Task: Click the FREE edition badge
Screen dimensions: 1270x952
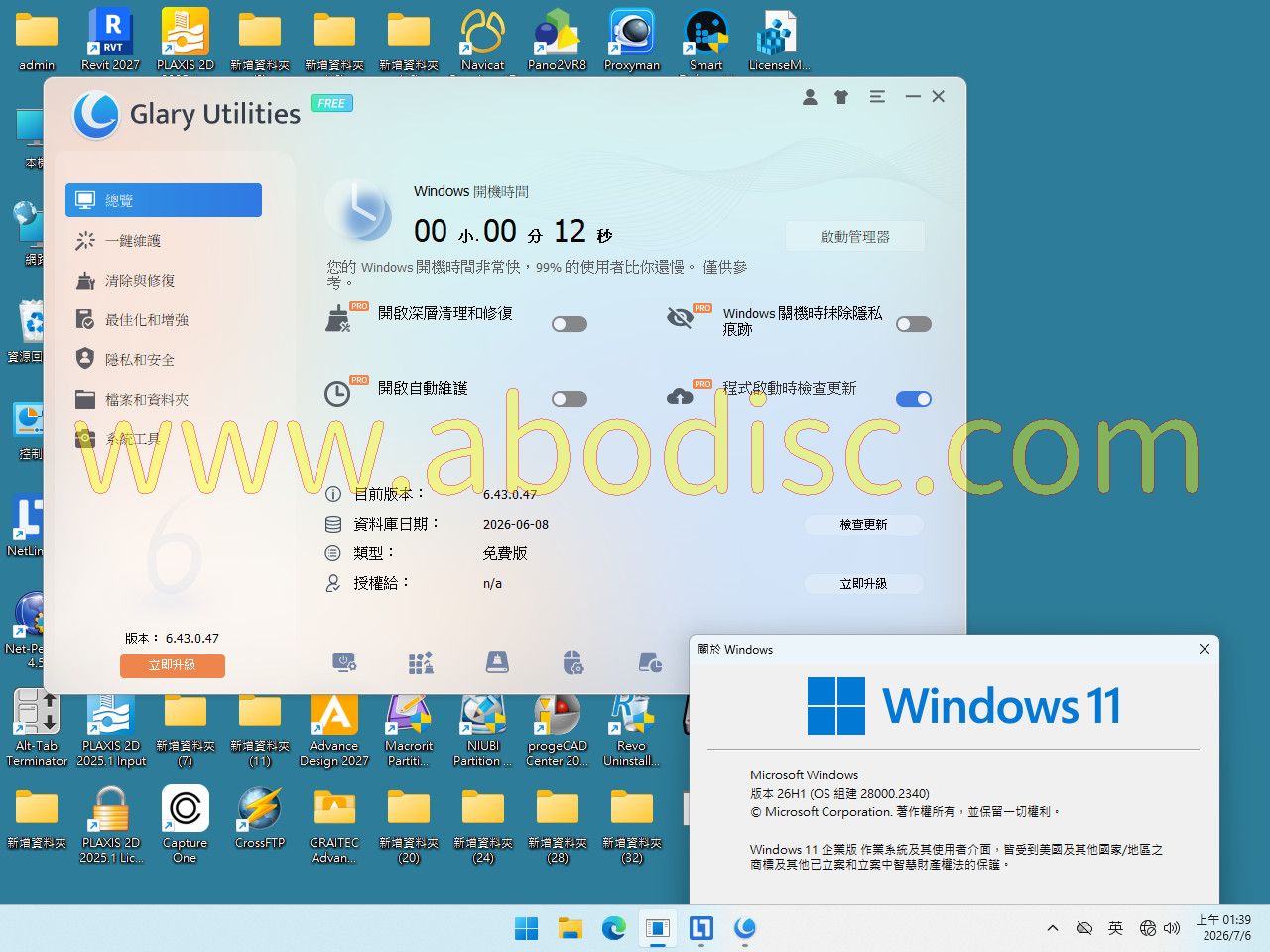Action: pos(331,103)
